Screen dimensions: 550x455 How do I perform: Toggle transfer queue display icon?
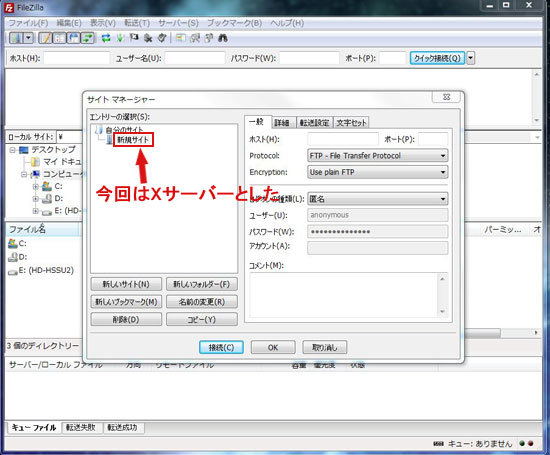coord(88,38)
